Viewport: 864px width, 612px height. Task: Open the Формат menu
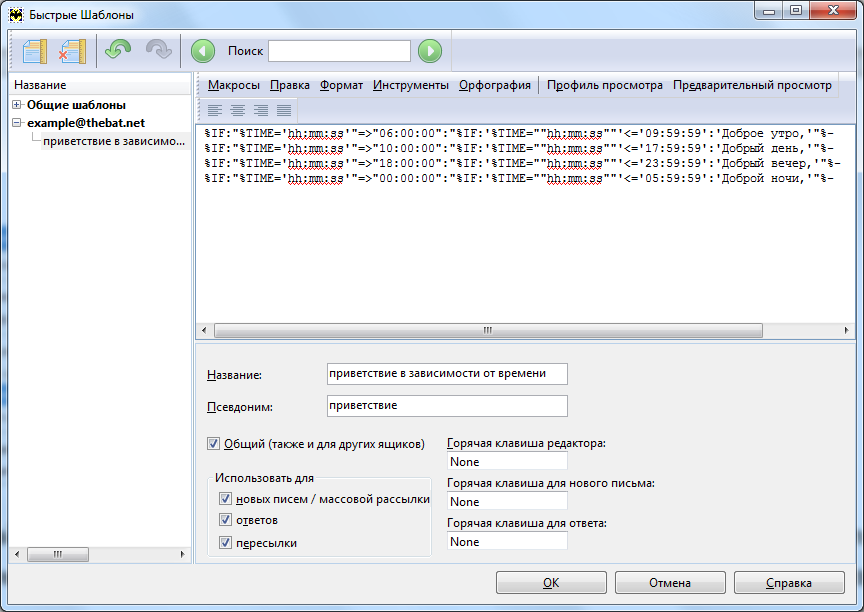tap(341, 85)
